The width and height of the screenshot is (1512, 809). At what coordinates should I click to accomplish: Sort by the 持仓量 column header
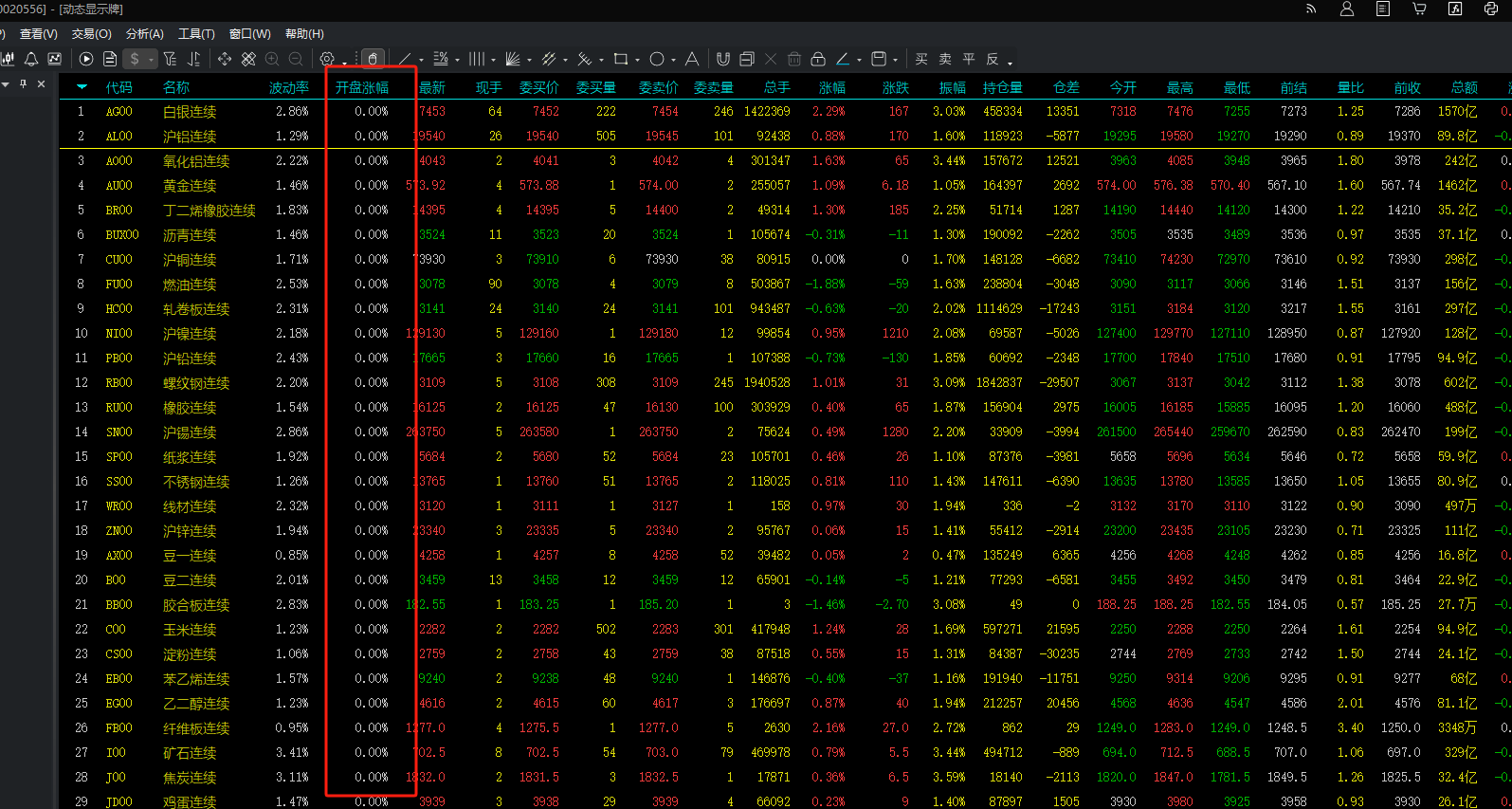pos(1002,87)
